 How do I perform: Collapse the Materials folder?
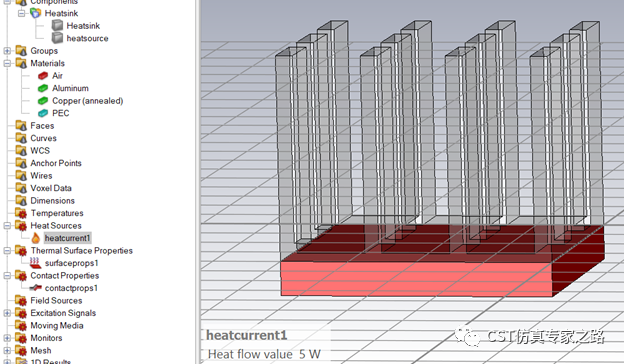[7, 63]
